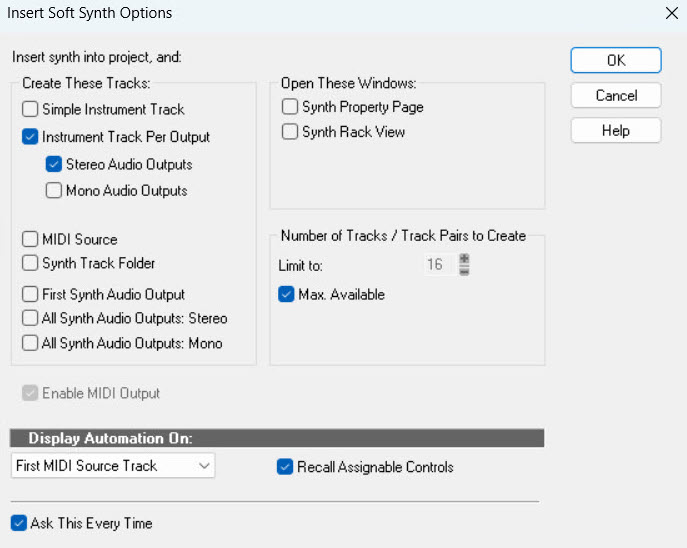The height and width of the screenshot is (548, 687).
Task: Increase the Limit to value with the up arrow
Action: (x=464, y=260)
